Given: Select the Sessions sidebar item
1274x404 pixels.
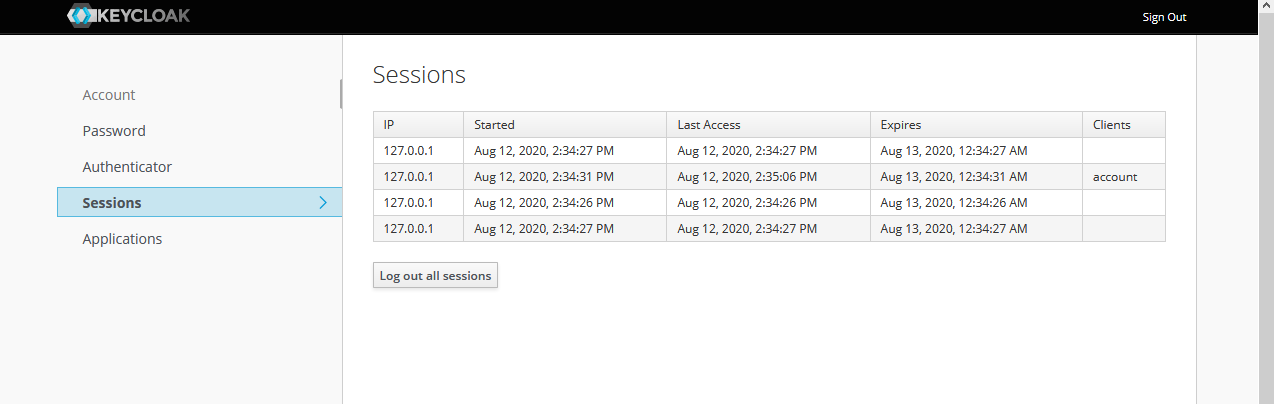Looking at the screenshot, I should 112,203.
